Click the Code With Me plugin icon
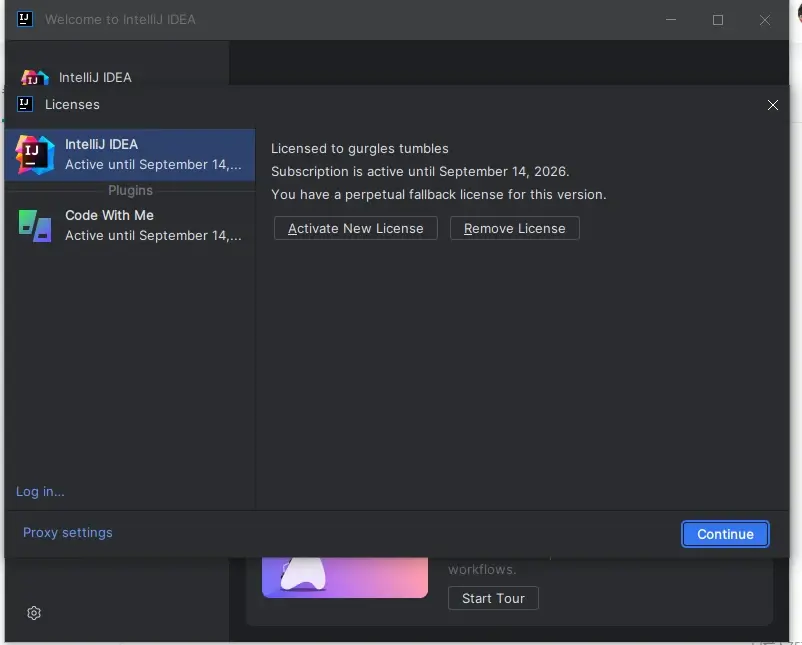The height and width of the screenshot is (645, 802). point(35,226)
